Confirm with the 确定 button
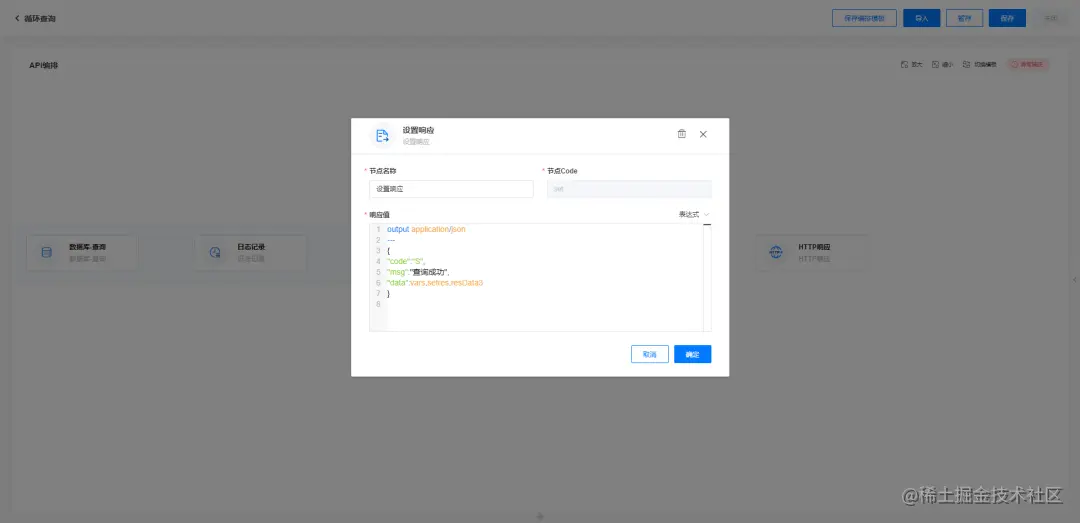This screenshot has width=1080, height=523. (692, 354)
